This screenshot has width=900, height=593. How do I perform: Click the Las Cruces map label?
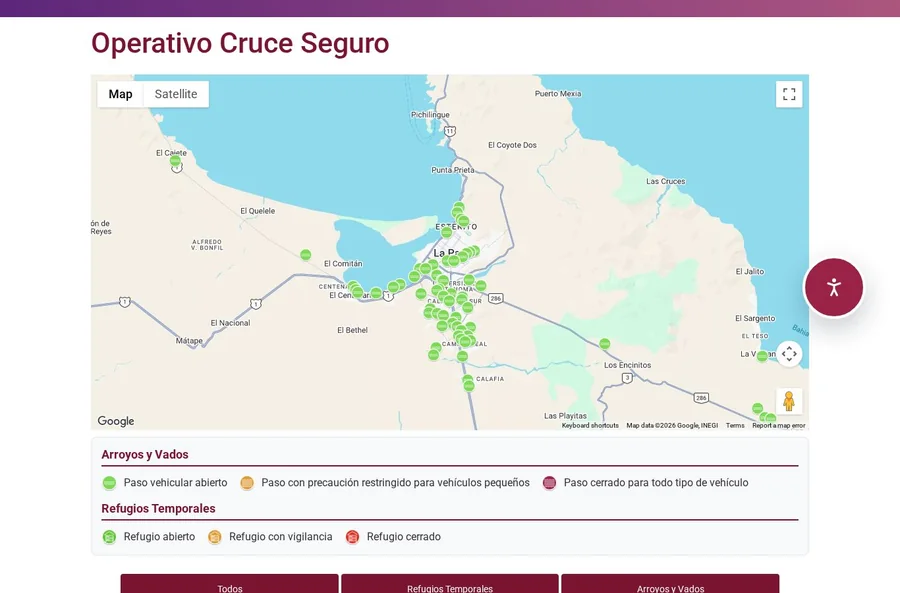[x=665, y=181]
